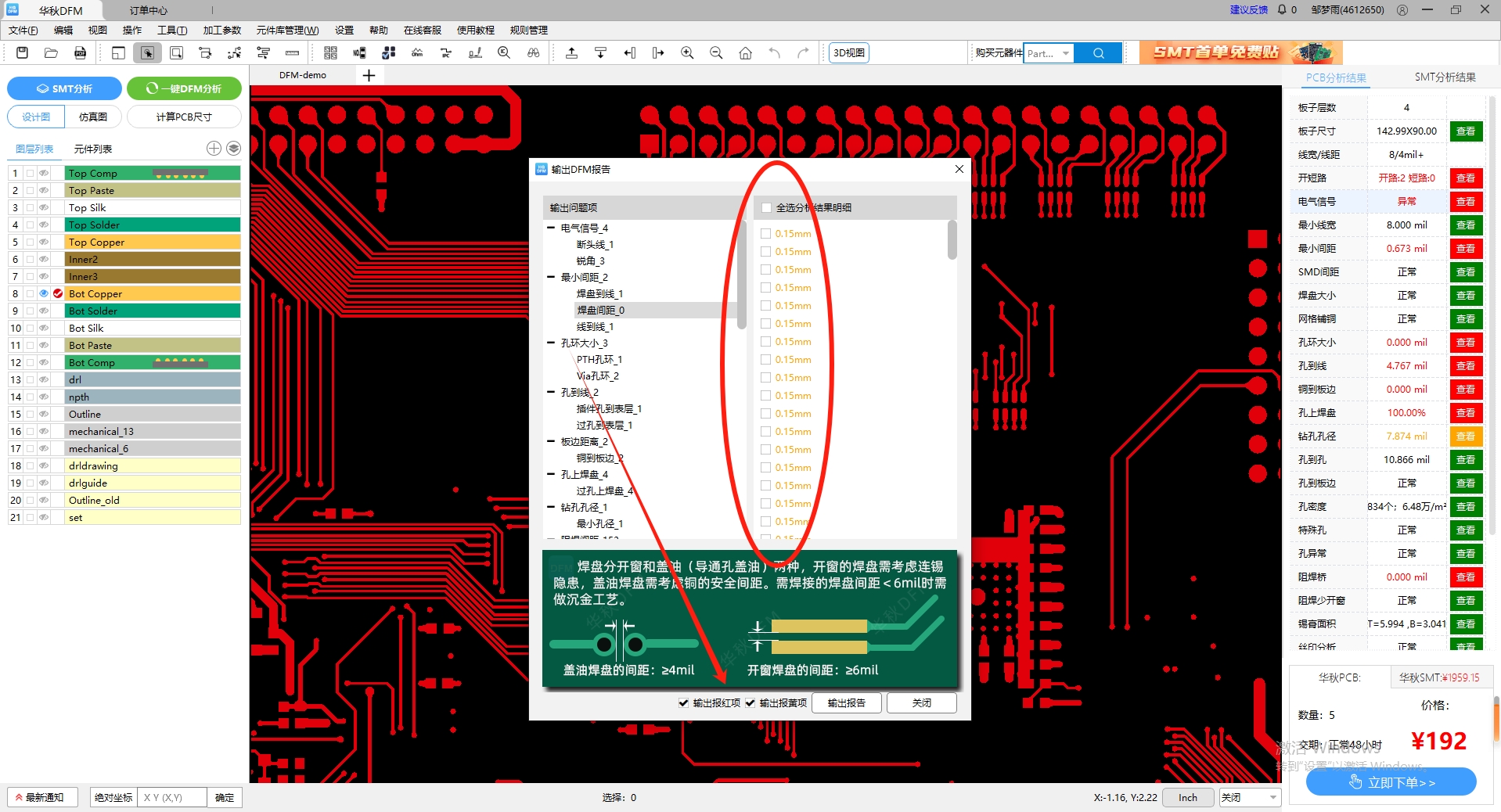This screenshot has width=1501, height=812.
Task: Open the 关闭 dropdown in status bar
Action: [x=1249, y=797]
